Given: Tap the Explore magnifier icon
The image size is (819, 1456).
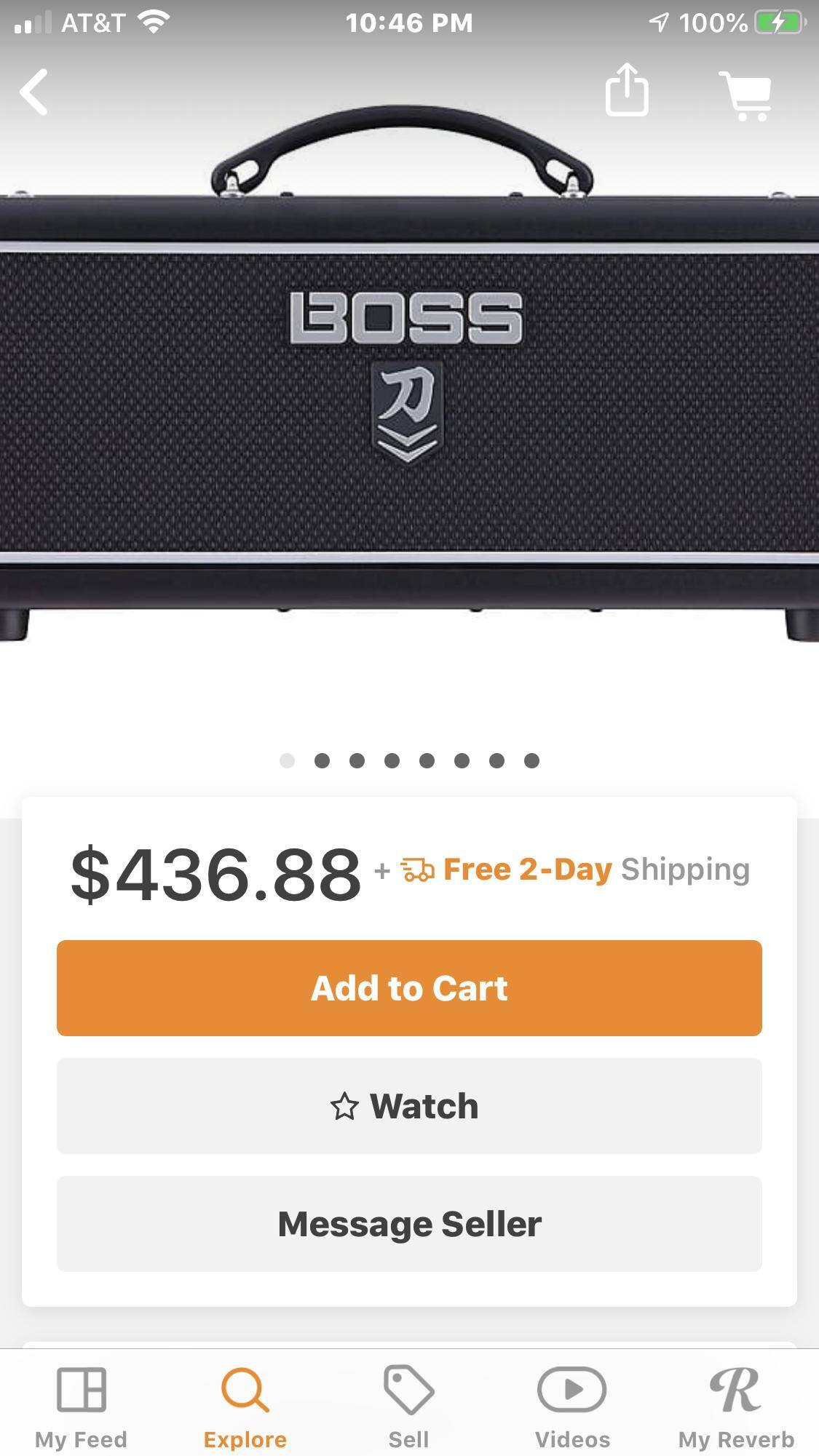Looking at the screenshot, I should click(x=245, y=1390).
